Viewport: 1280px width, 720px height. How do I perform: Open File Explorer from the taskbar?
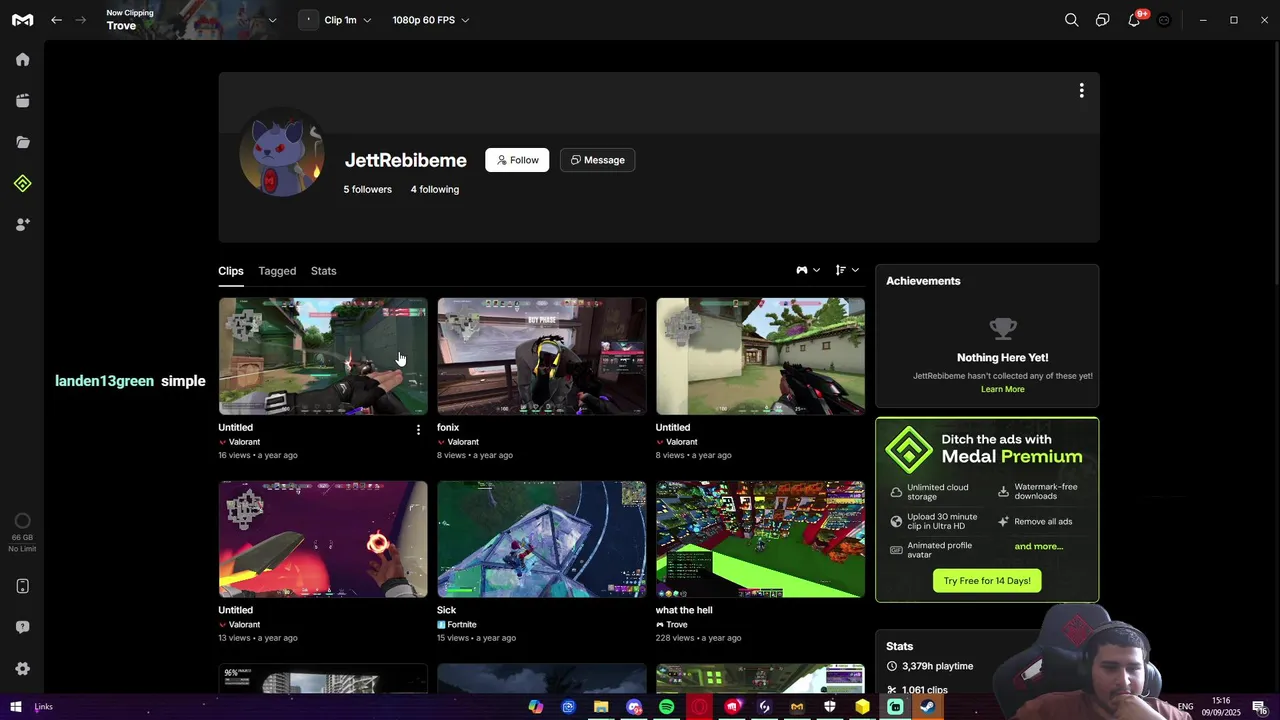(x=601, y=707)
